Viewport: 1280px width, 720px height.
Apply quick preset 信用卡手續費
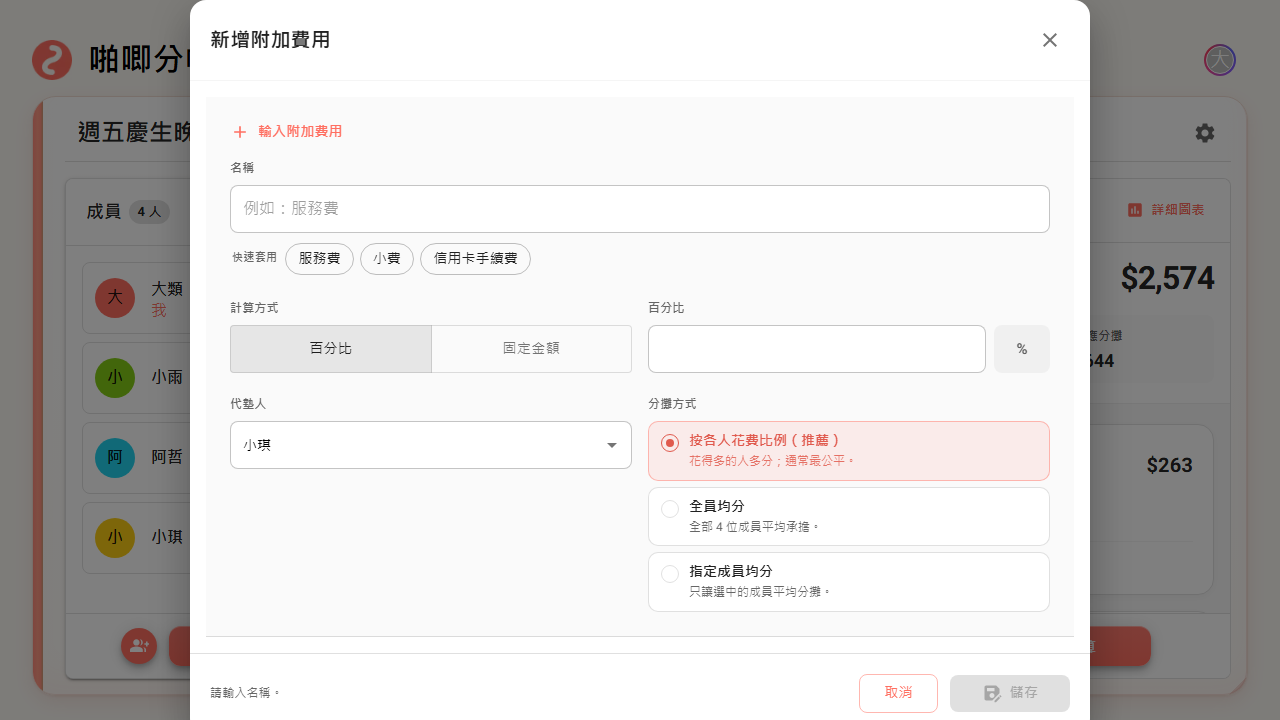click(475, 258)
